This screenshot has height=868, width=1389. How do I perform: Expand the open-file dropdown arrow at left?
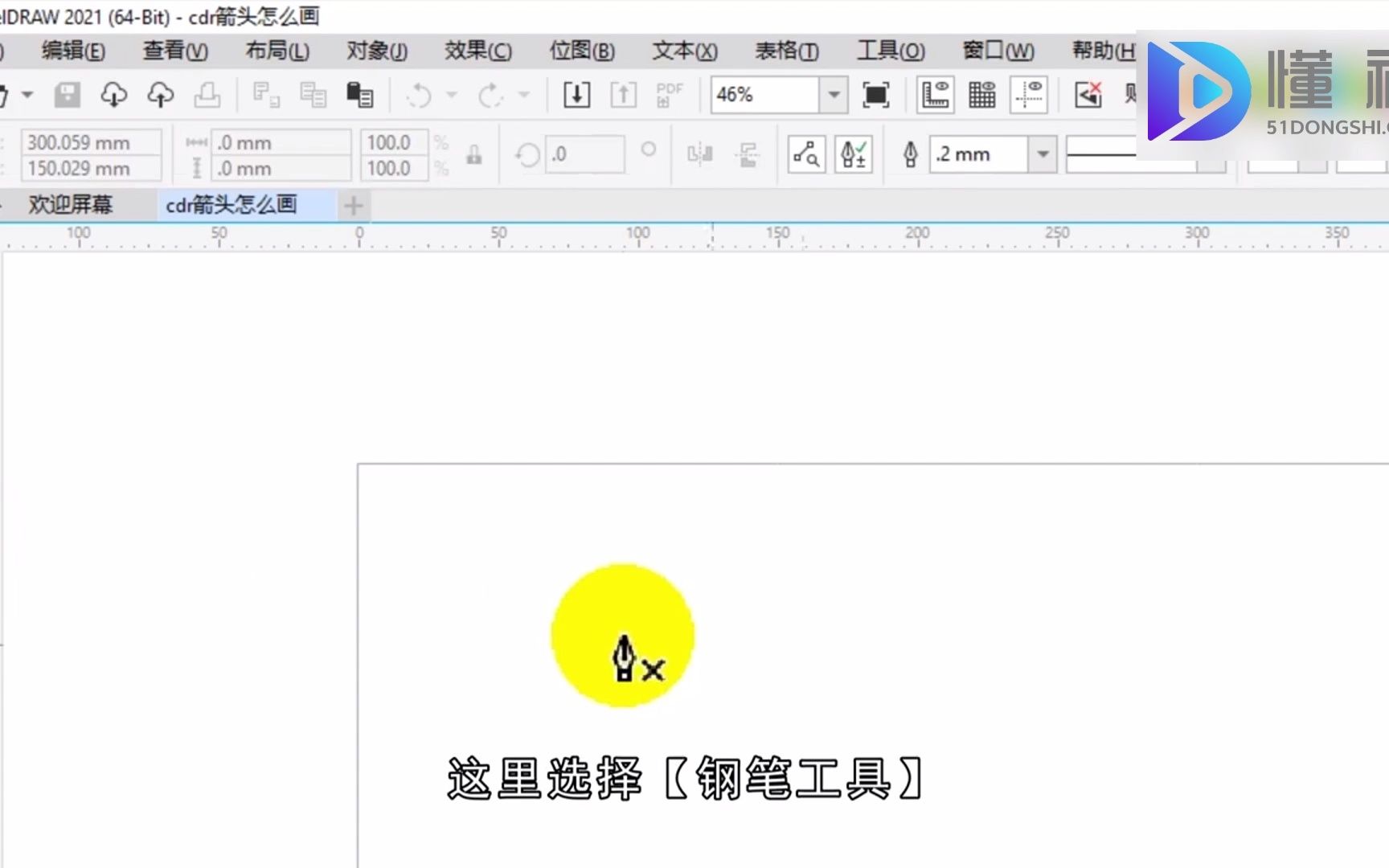[27, 95]
